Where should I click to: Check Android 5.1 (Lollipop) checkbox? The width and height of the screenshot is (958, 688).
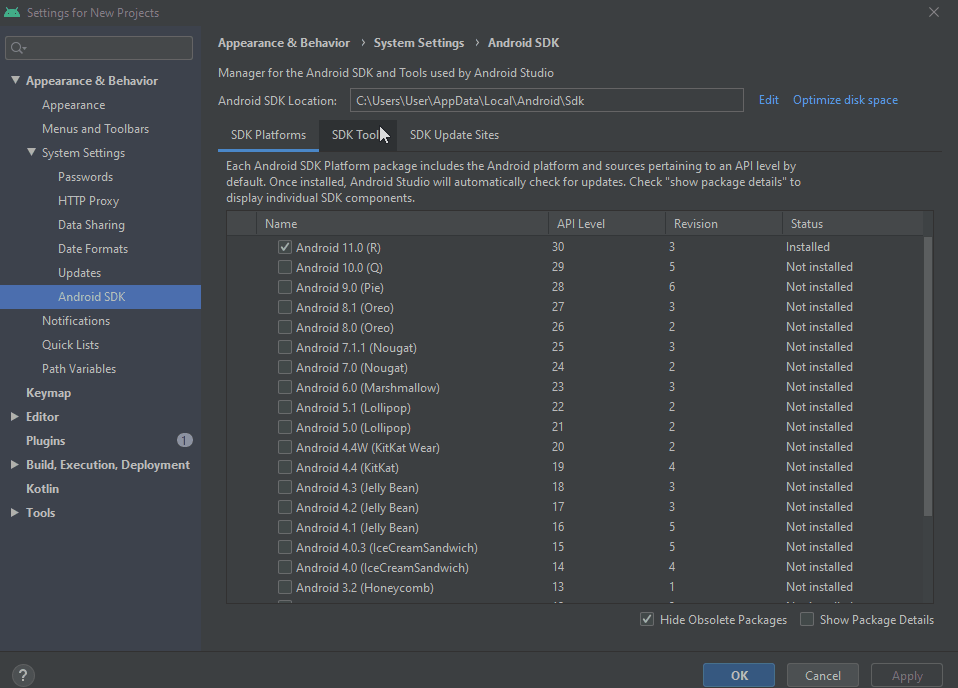[285, 407]
